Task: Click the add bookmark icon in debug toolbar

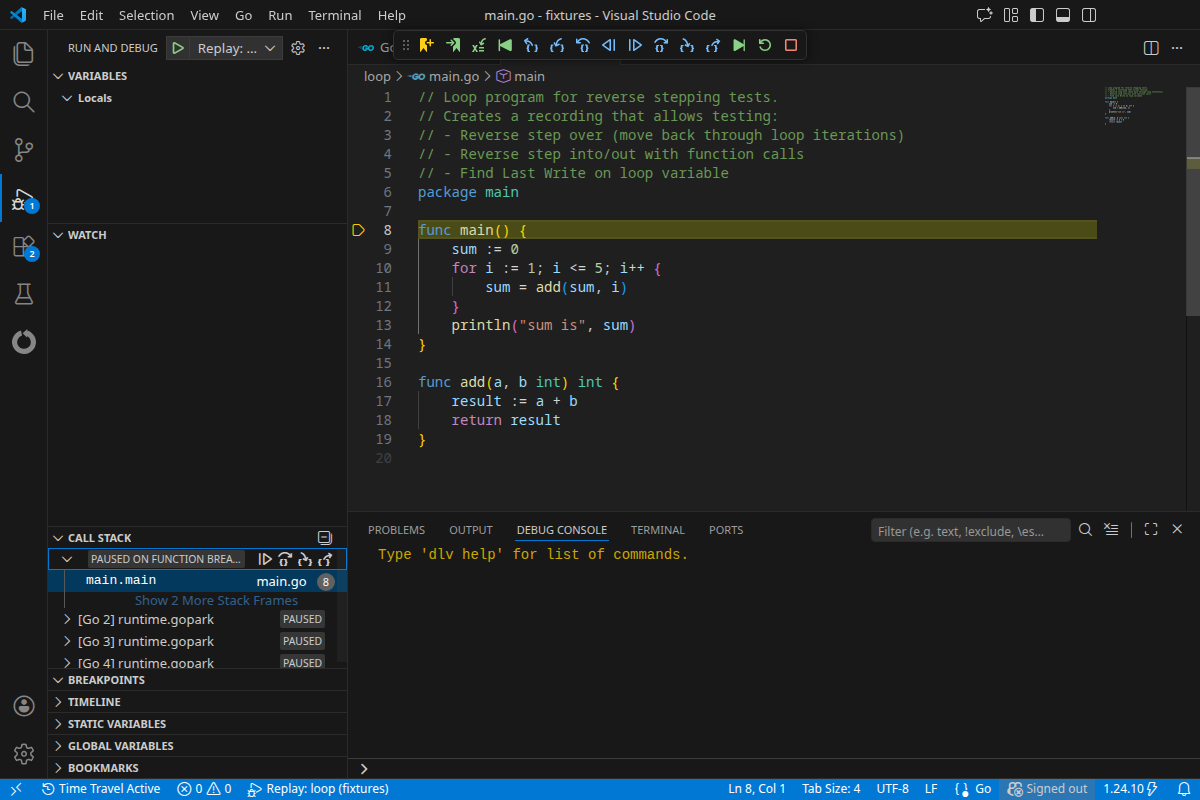Action: 427,45
